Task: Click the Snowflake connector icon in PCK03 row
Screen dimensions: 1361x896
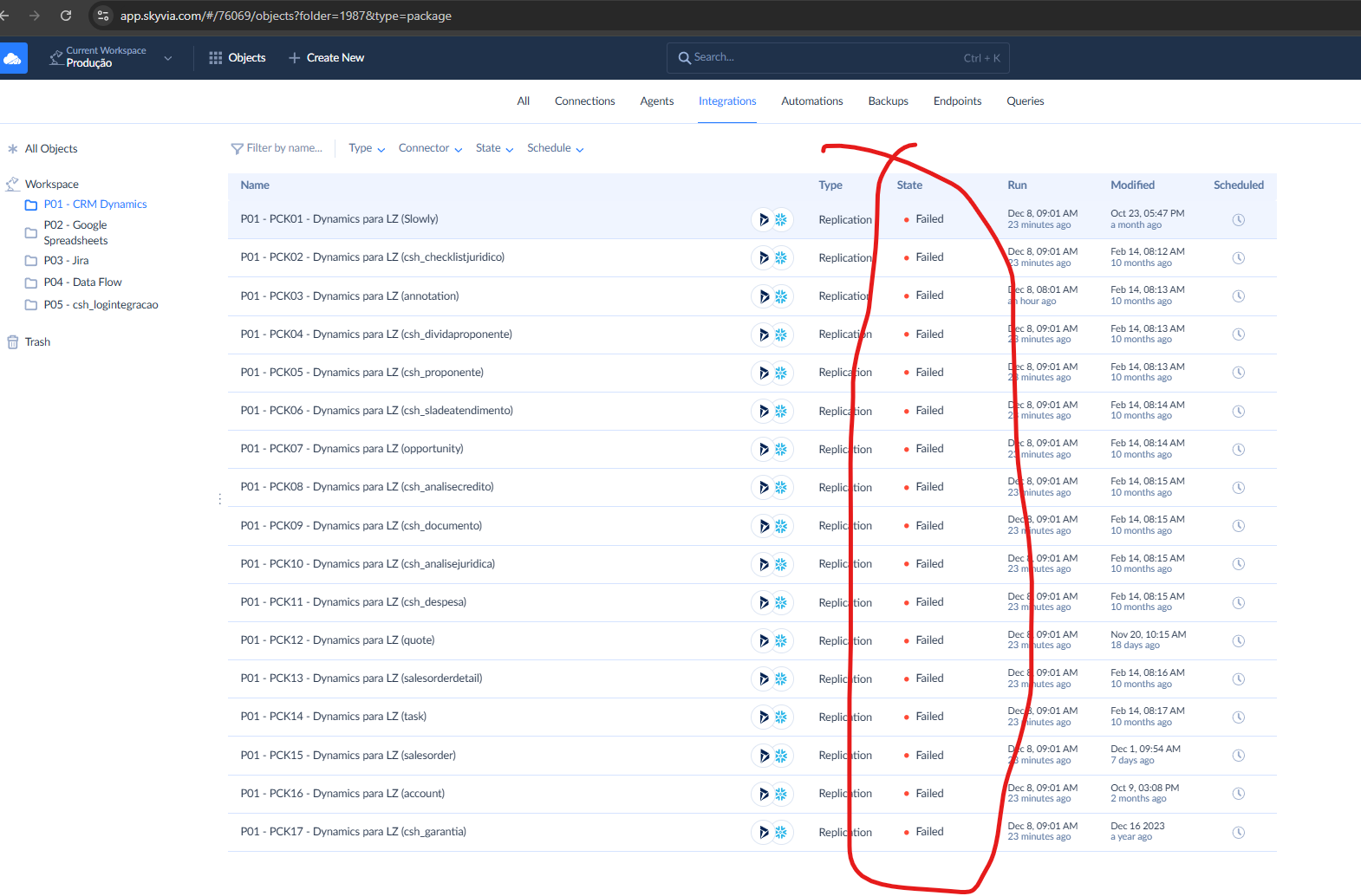Action: (781, 296)
